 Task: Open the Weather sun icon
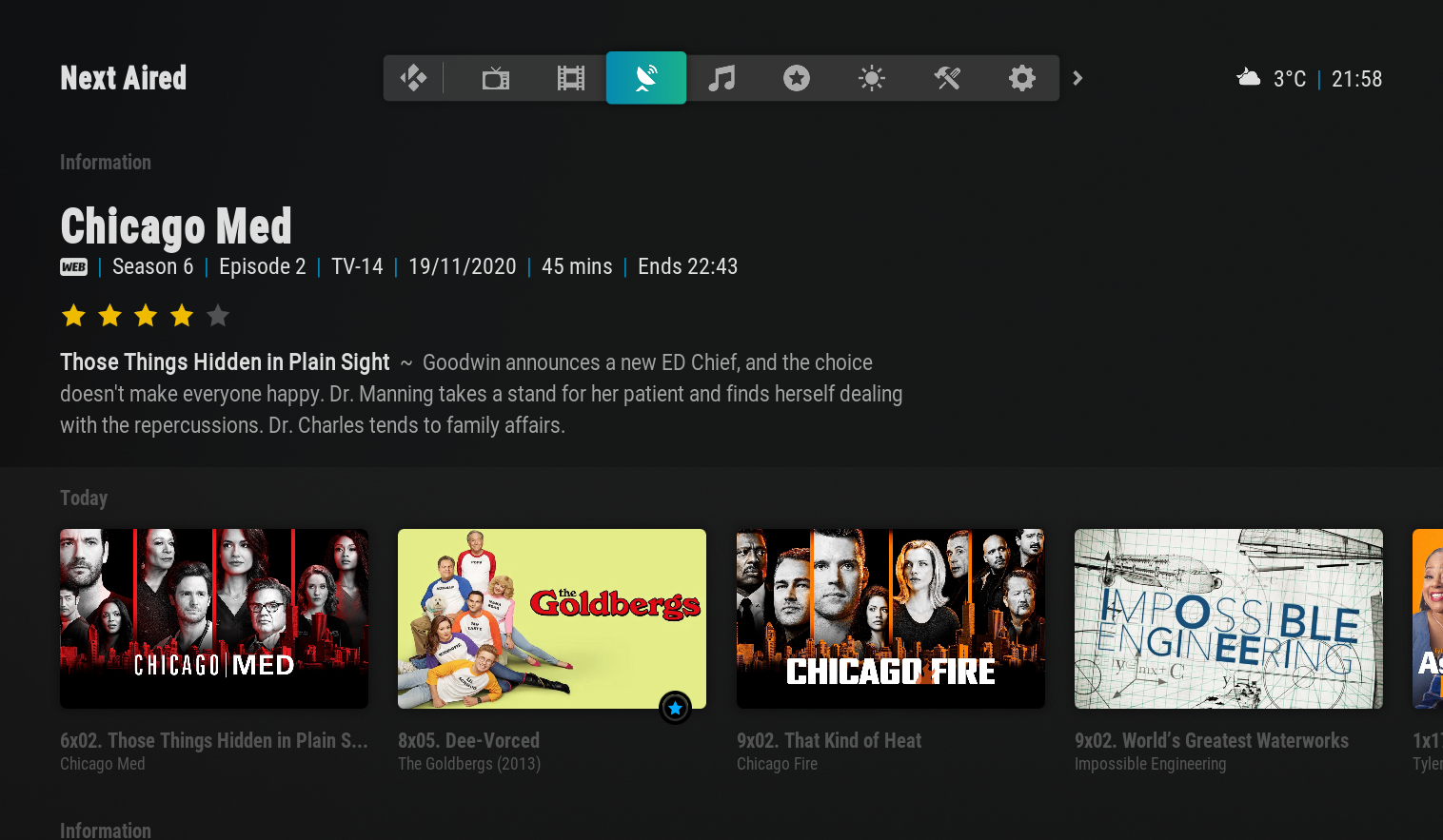pos(872,78)
